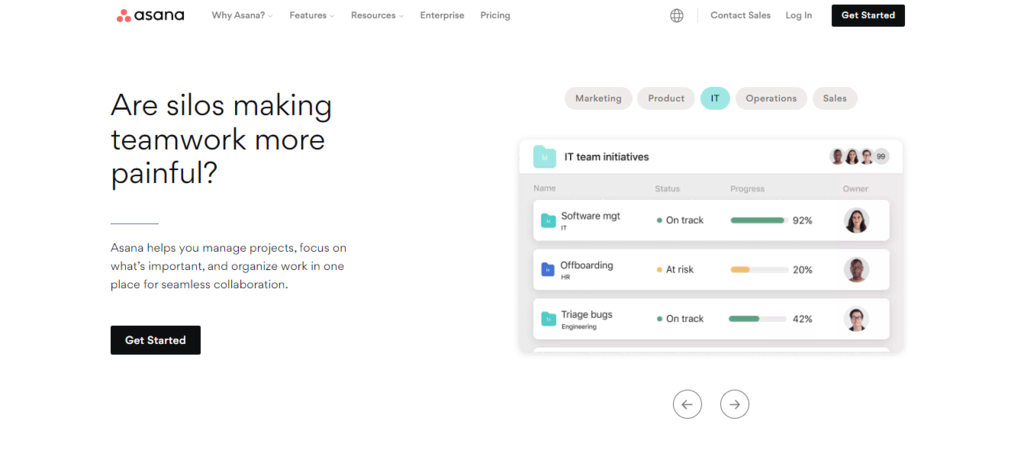Screen dimensions: 1024x453
Task: Select the Marketing tab pill
Action: pos(598,98)
